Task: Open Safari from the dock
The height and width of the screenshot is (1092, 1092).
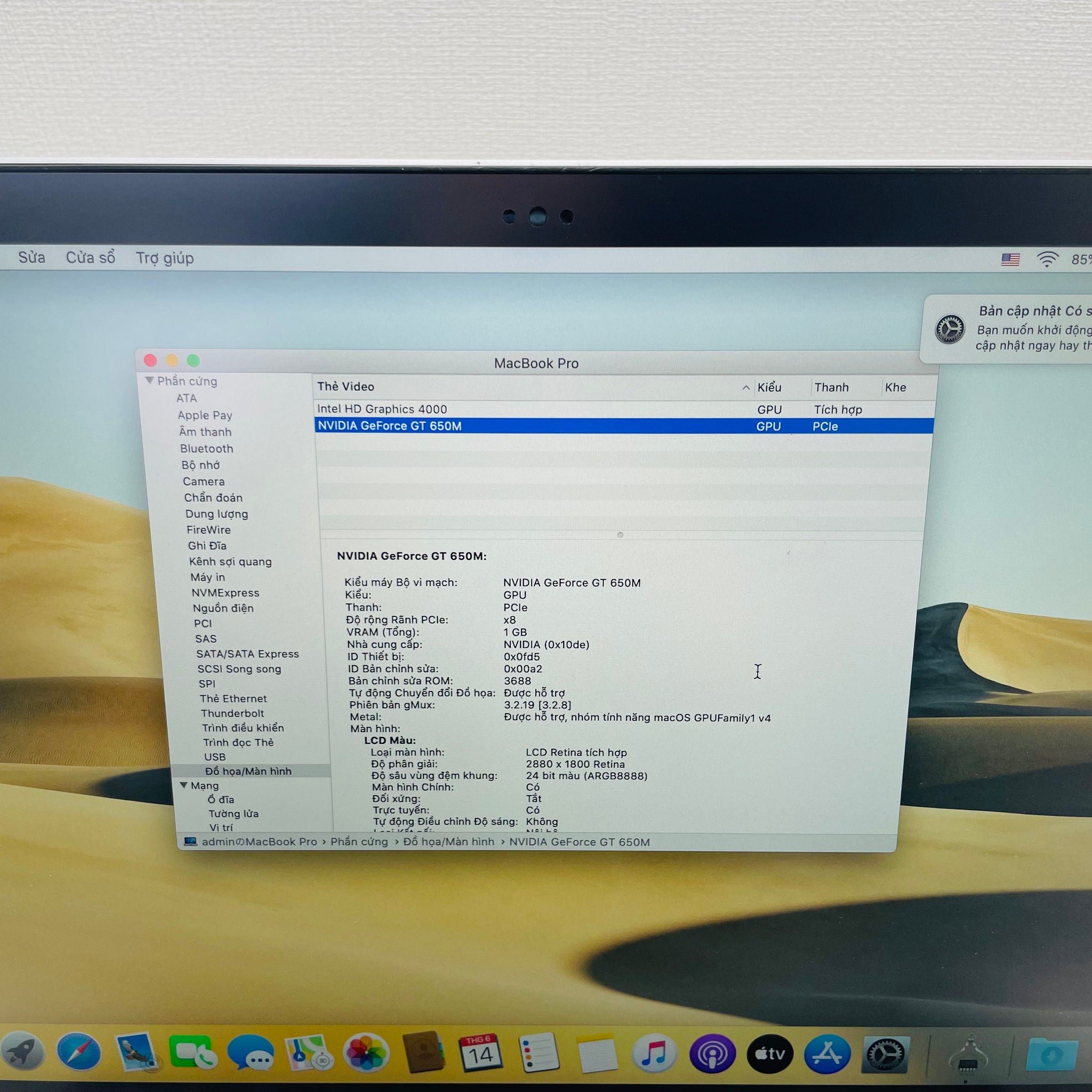Action: pos(79,1053)
